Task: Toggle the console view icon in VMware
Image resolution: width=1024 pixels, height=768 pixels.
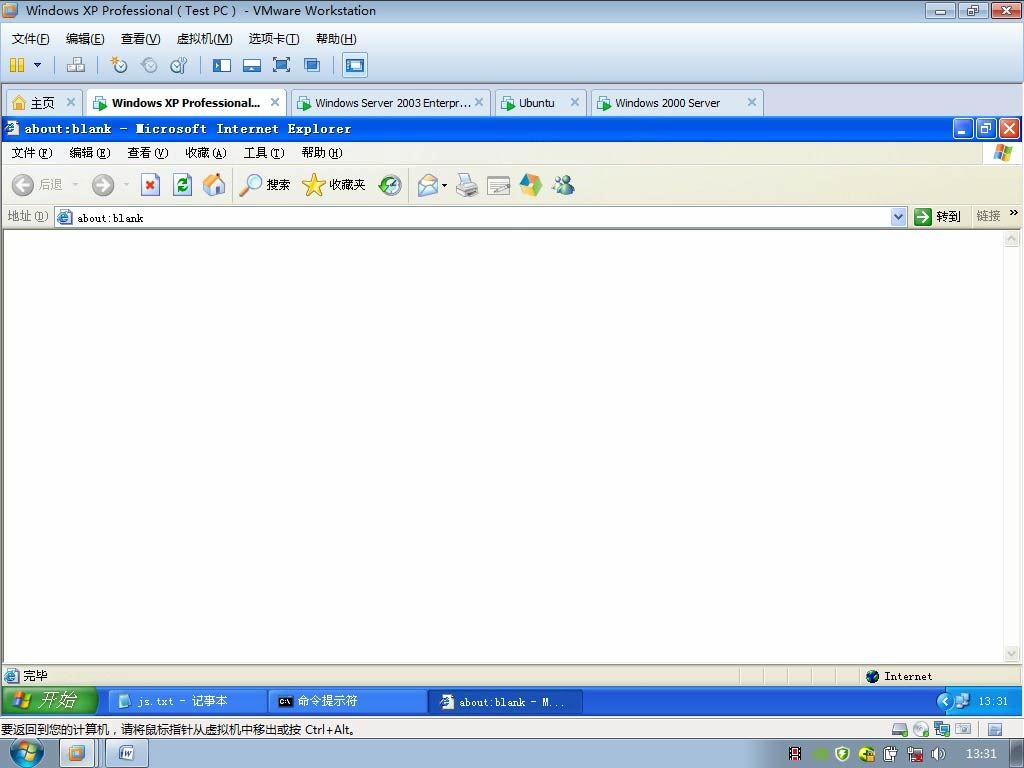Action: [355, 65]
